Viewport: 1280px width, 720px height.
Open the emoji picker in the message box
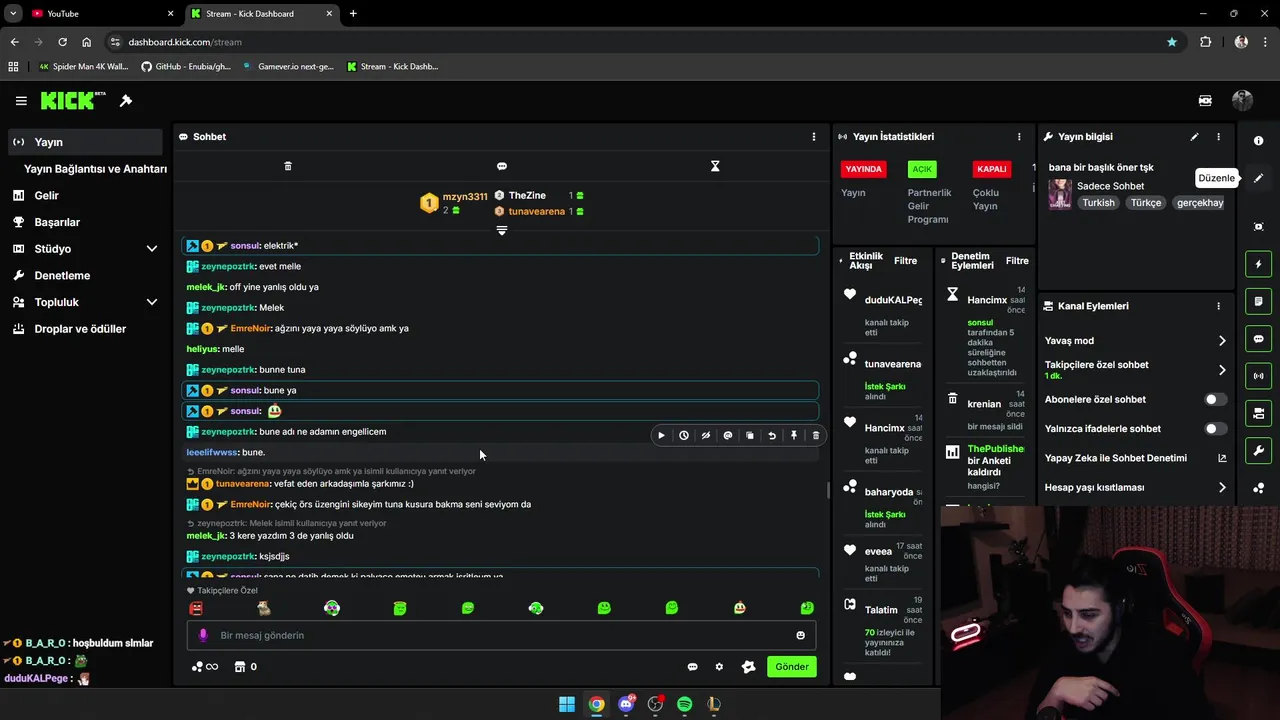pyautogui.click(x=800, y=635)
